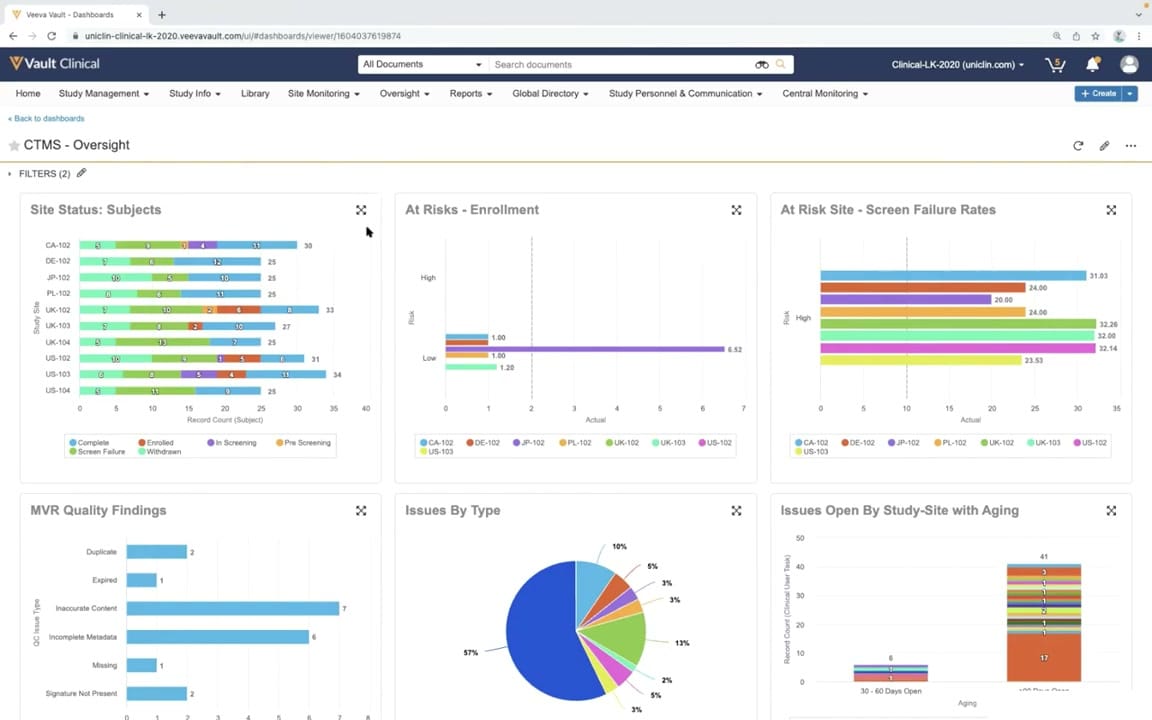Click the Inaccurate Content bar in MVR chart
Viewport: 1152px width, 720px height.
point(232,608)
